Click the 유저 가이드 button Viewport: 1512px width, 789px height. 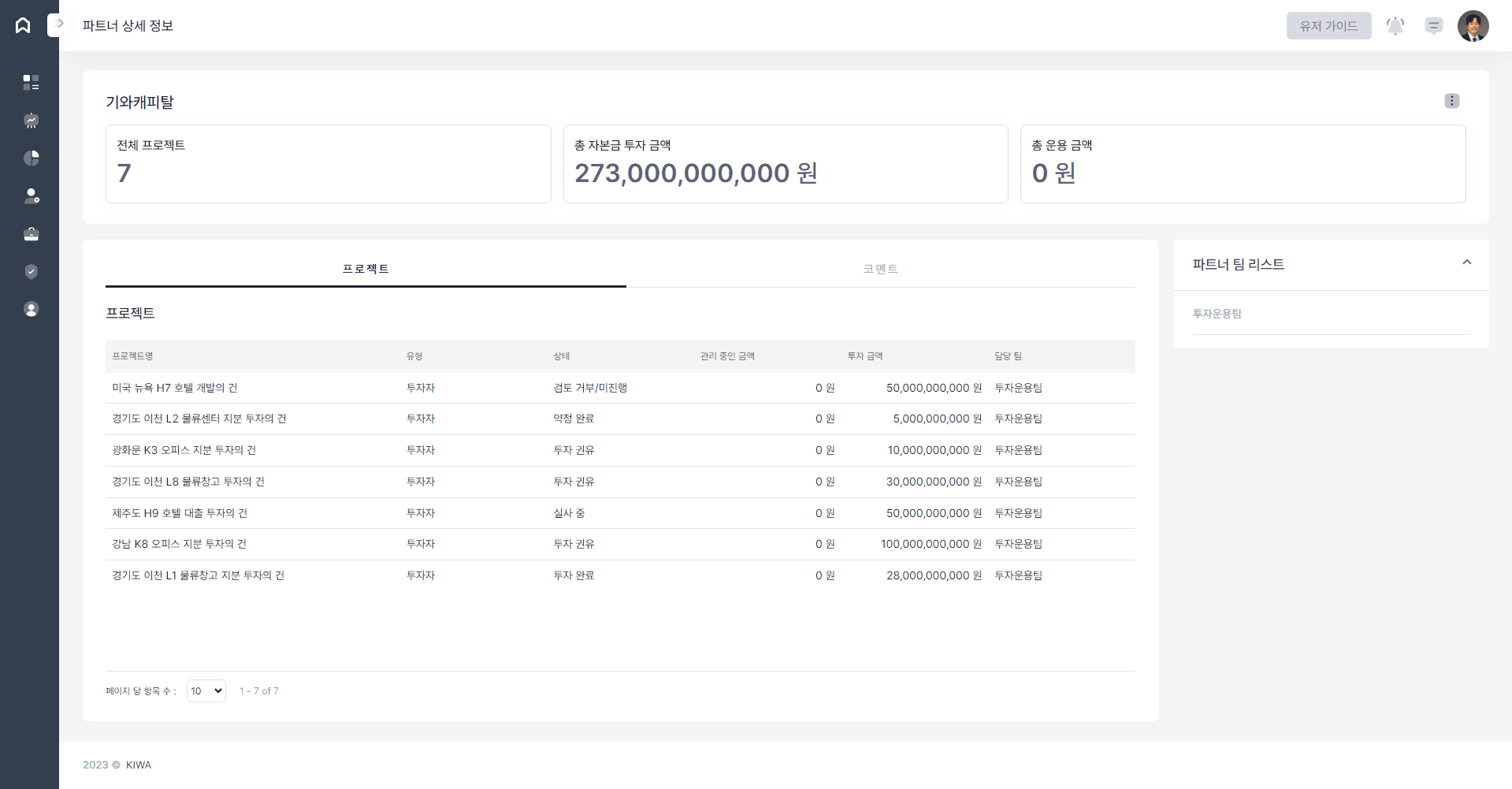[1328, 26]
